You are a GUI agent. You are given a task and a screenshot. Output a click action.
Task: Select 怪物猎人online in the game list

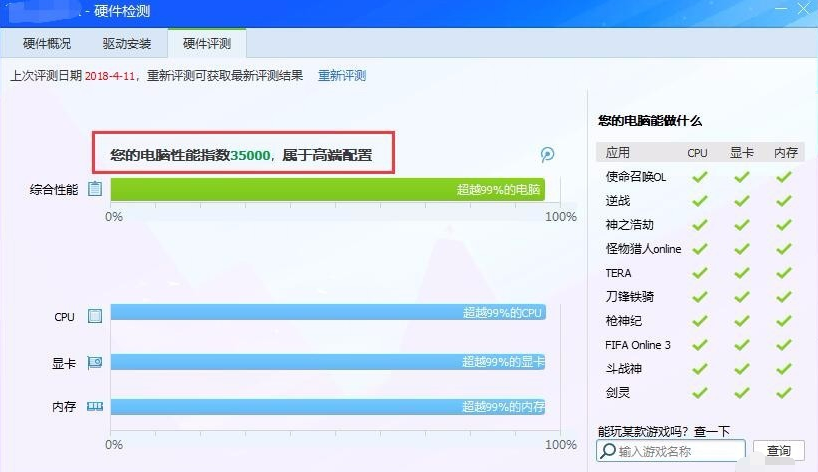pos(642,249)
